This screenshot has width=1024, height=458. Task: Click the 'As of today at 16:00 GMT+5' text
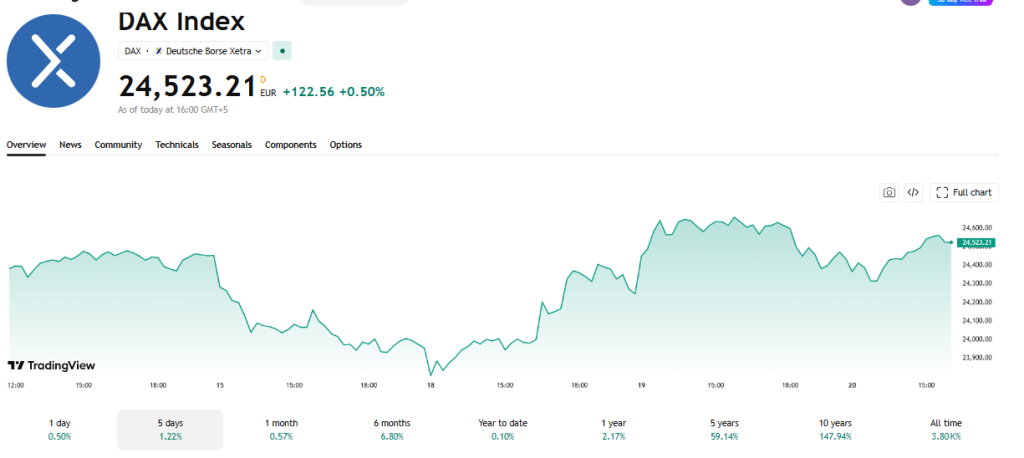172,110
